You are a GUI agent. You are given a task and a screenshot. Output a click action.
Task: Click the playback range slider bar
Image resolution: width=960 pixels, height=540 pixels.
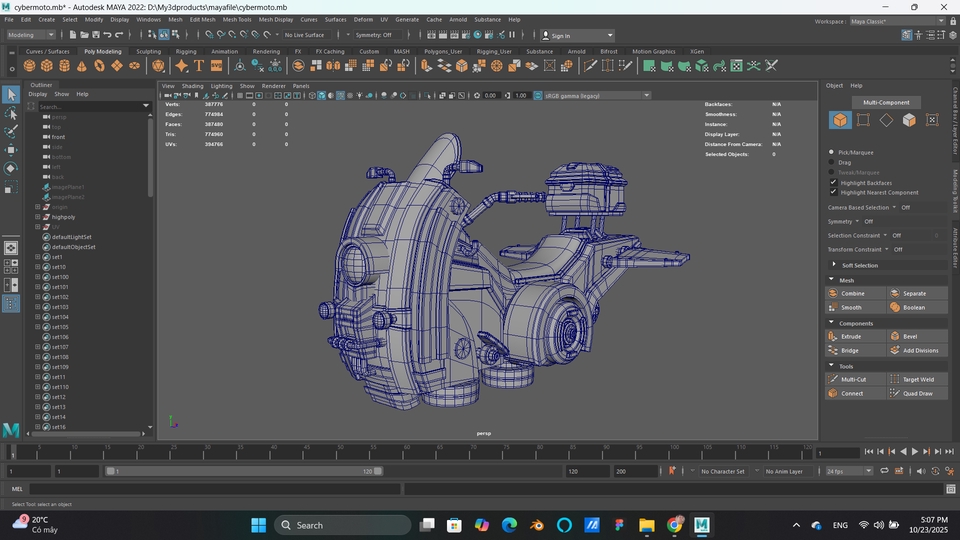tap(244, 471)
